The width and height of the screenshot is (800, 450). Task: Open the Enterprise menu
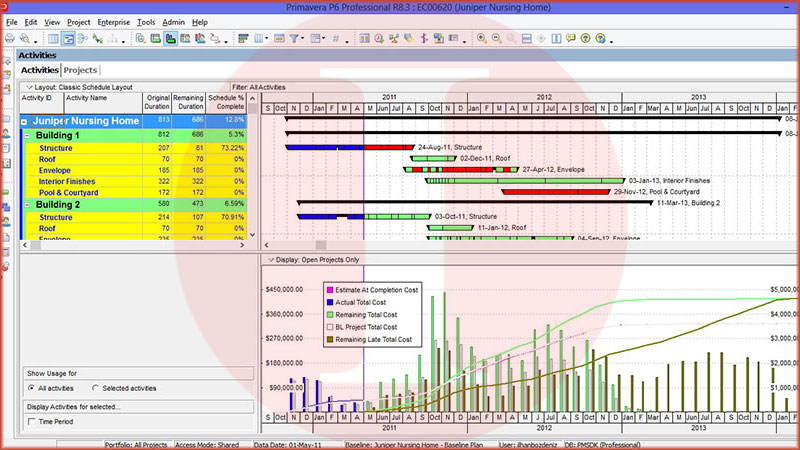tap(114, 22)
